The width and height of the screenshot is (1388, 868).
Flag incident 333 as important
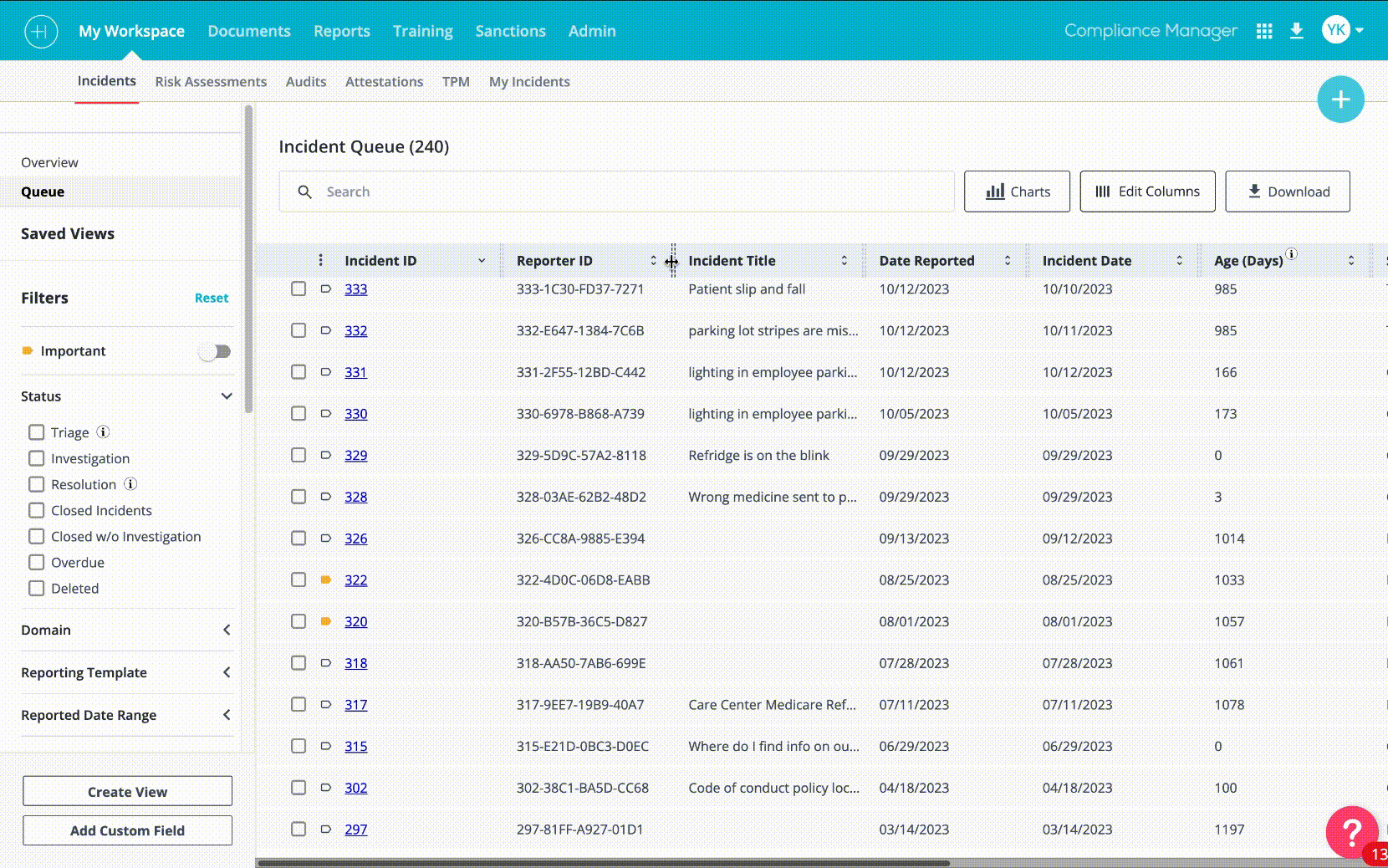(x=326, y=288)
